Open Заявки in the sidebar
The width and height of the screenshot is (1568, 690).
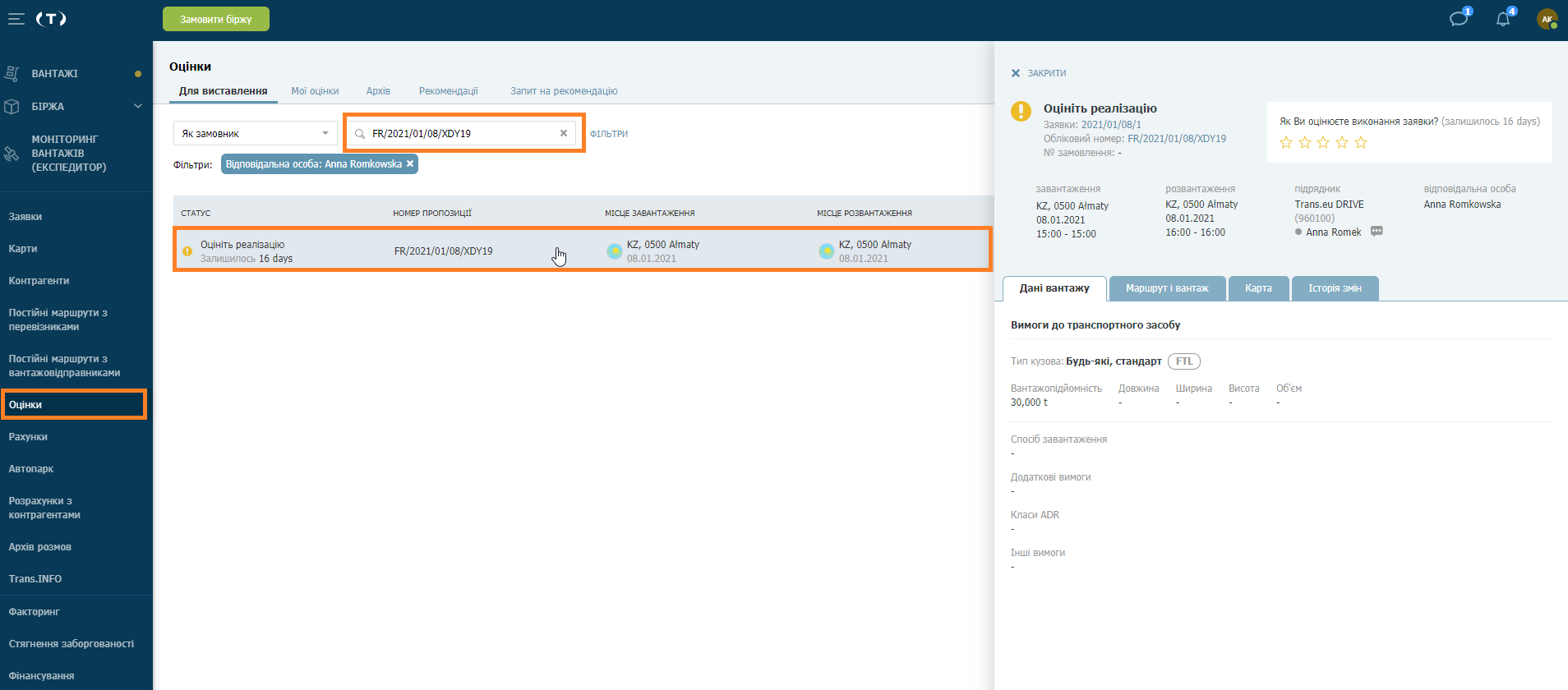(25, 217)
